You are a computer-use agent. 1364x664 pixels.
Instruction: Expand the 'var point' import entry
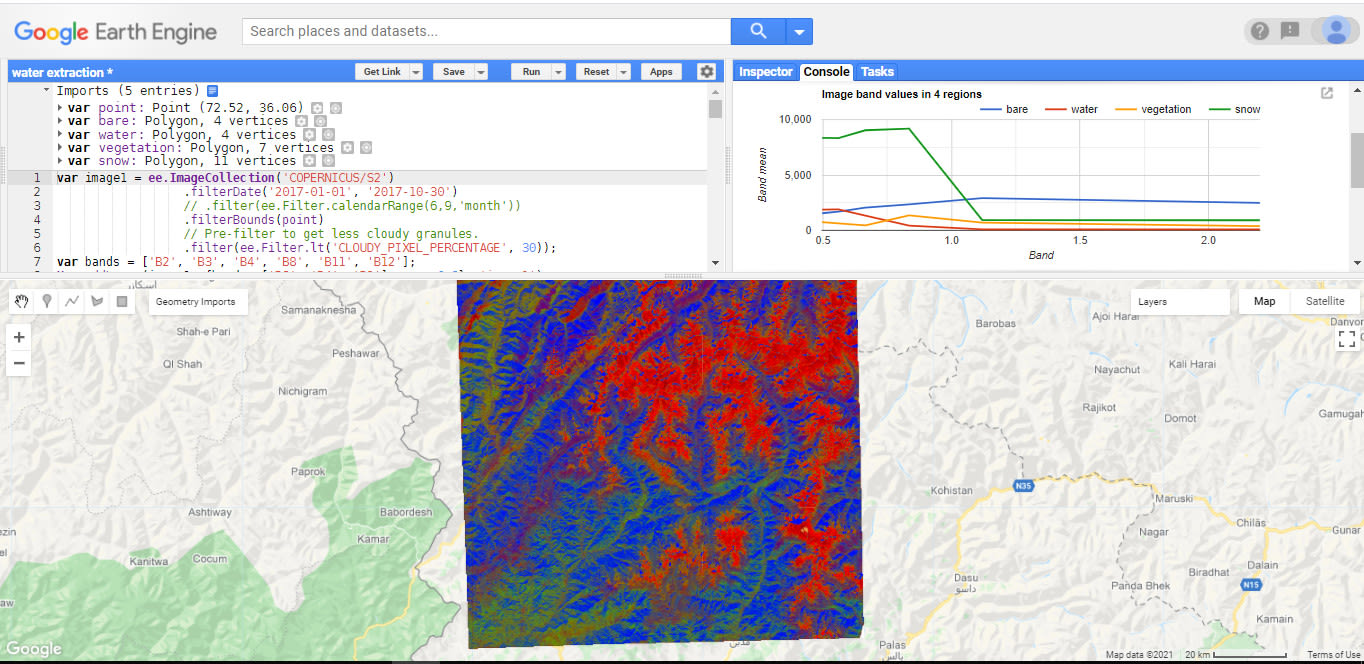61,108
